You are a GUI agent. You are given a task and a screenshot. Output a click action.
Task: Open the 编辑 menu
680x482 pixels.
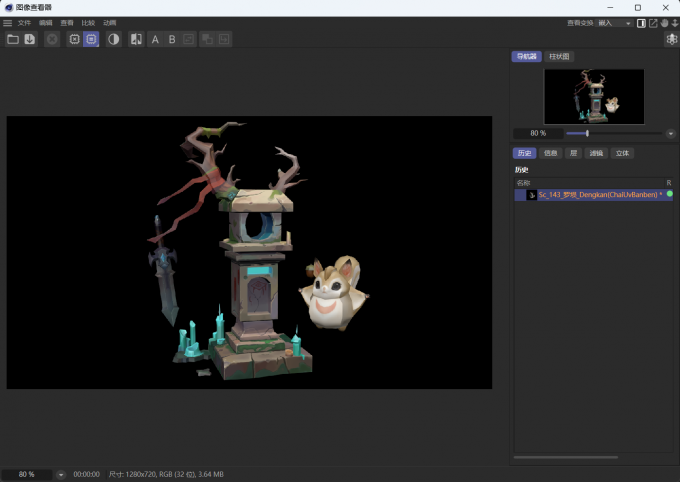pos(46,23)
